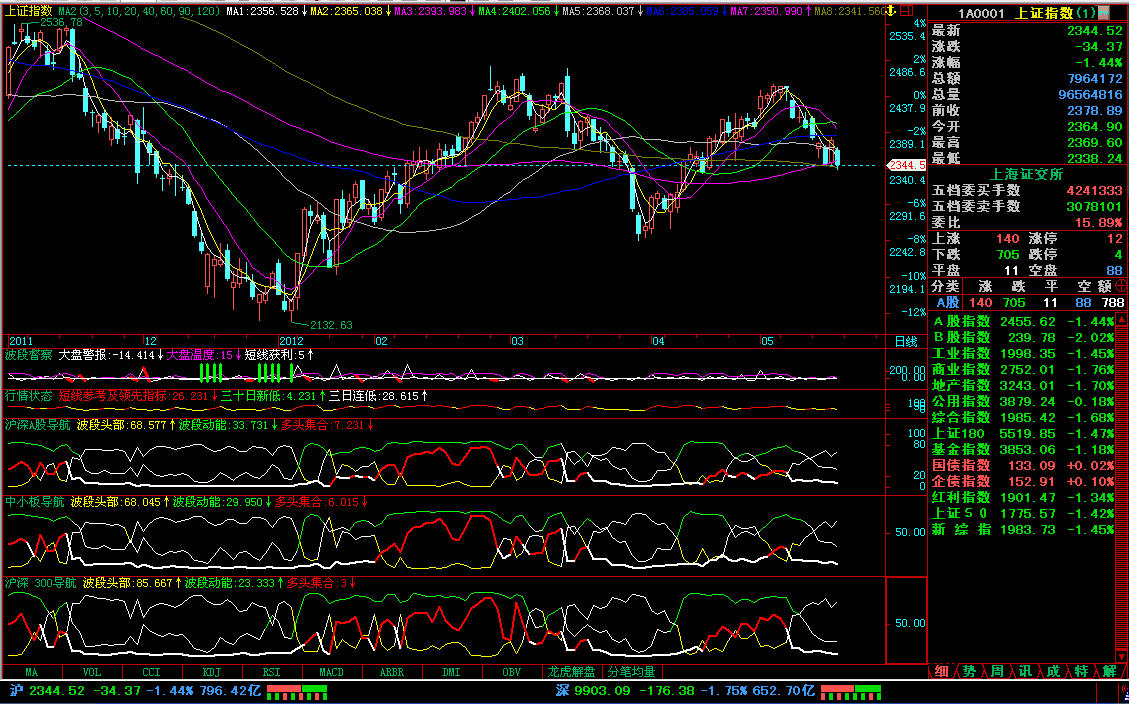Click the 沪 Shanghai index status readout

[133, 691]
